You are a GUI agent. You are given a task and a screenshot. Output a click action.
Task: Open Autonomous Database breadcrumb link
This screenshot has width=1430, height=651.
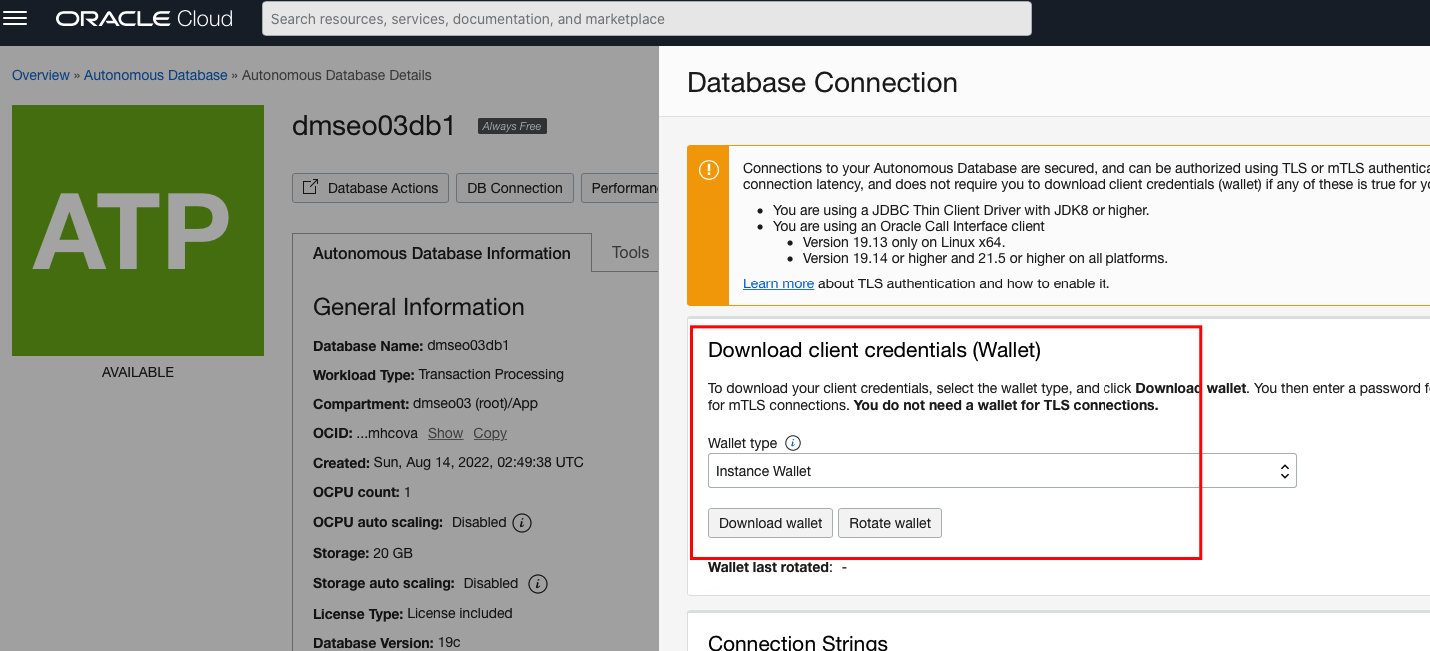[x=156, y=75]
